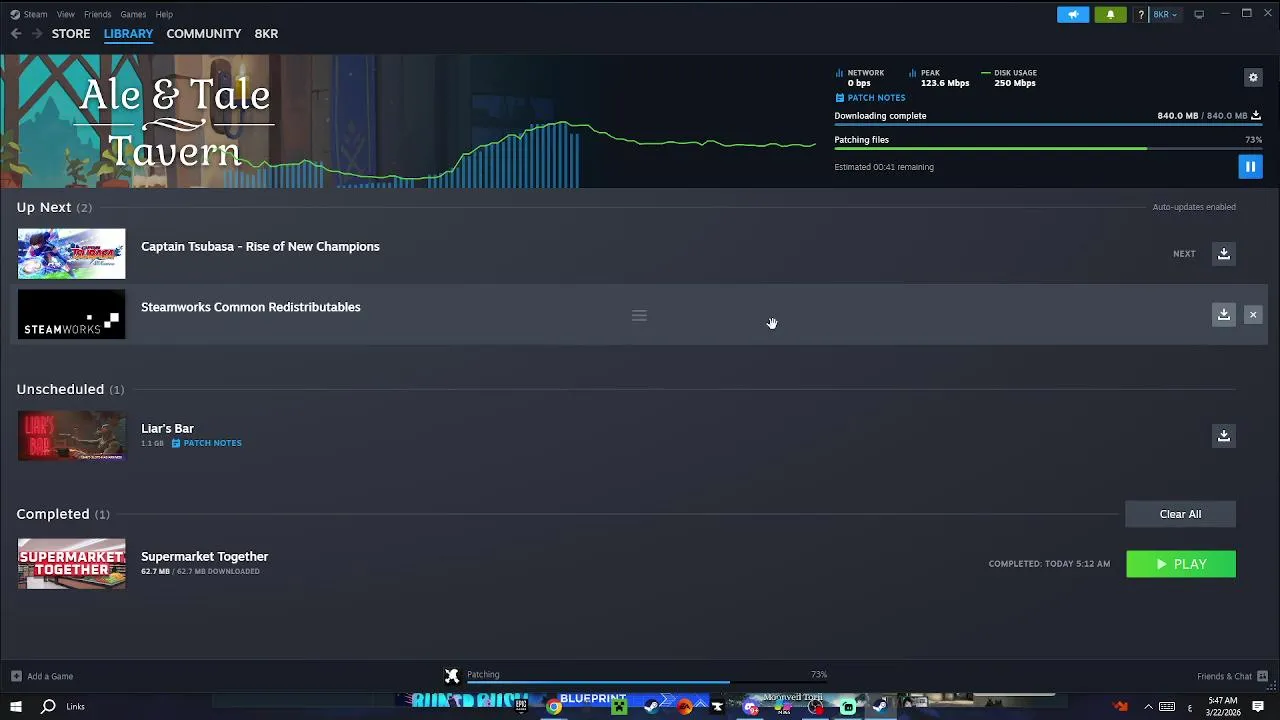Open the 8KR profile tab

click(266, 33)
